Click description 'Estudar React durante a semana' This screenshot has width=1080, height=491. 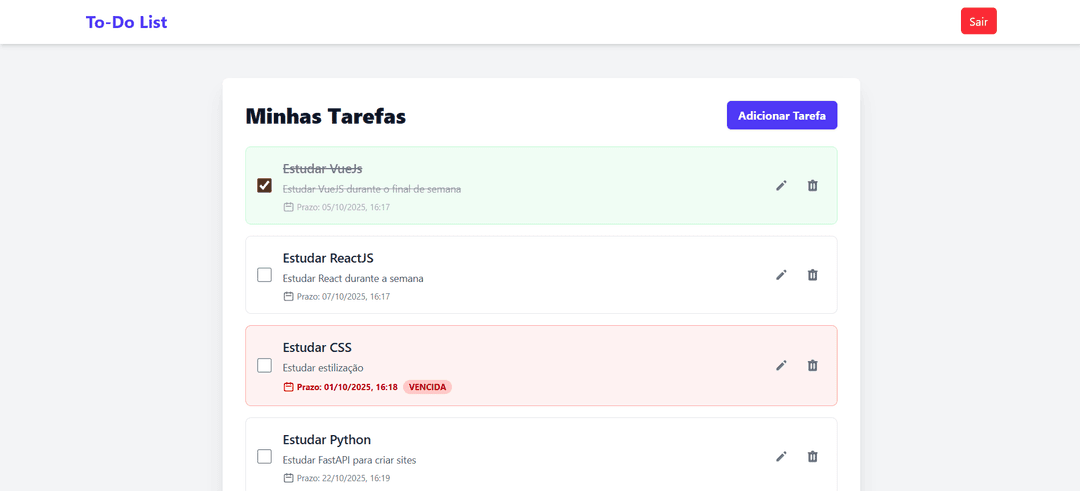click(353, 278)
